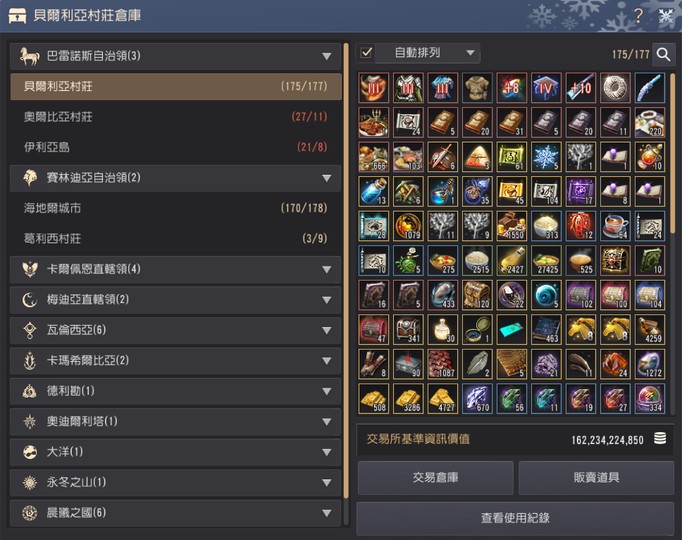
Task: Open 查看使用紀錄 usage log
Action: pyautogui.click(x=515, y=518)
